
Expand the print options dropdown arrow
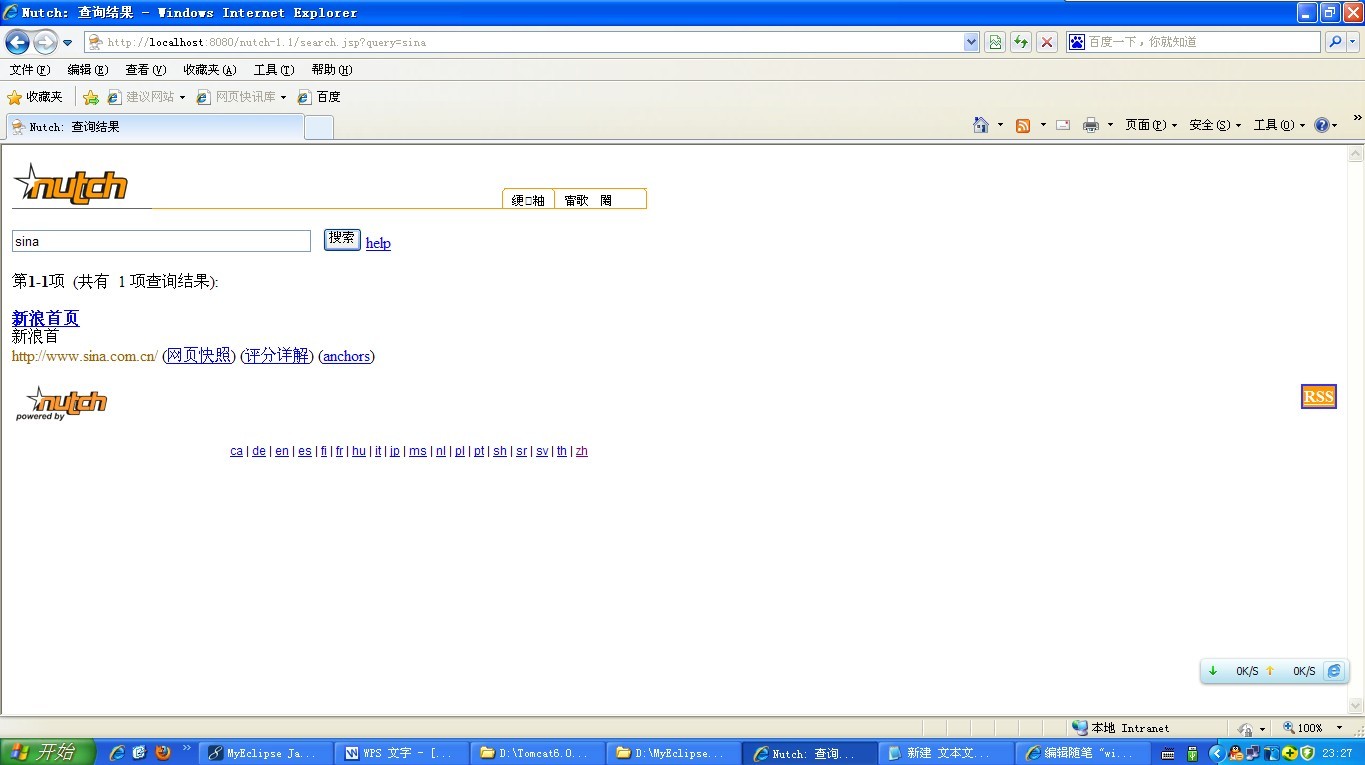[x=1110, y=125]
